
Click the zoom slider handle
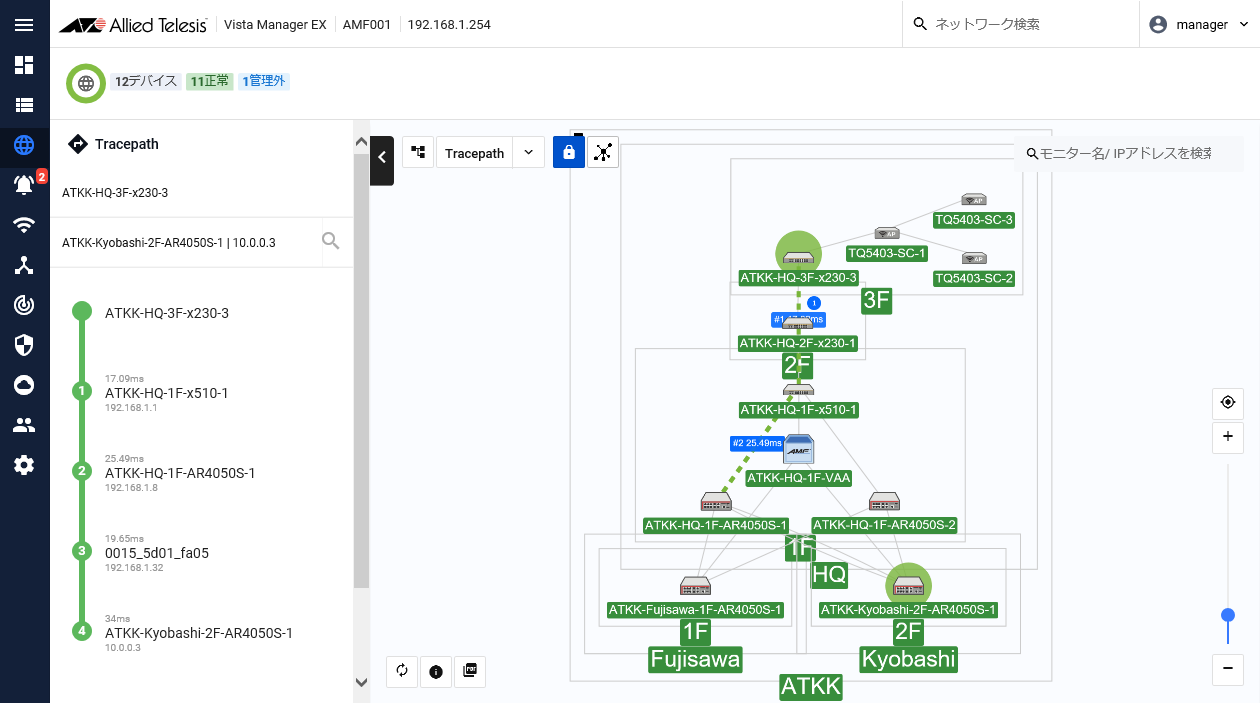tap(1228, 614)
